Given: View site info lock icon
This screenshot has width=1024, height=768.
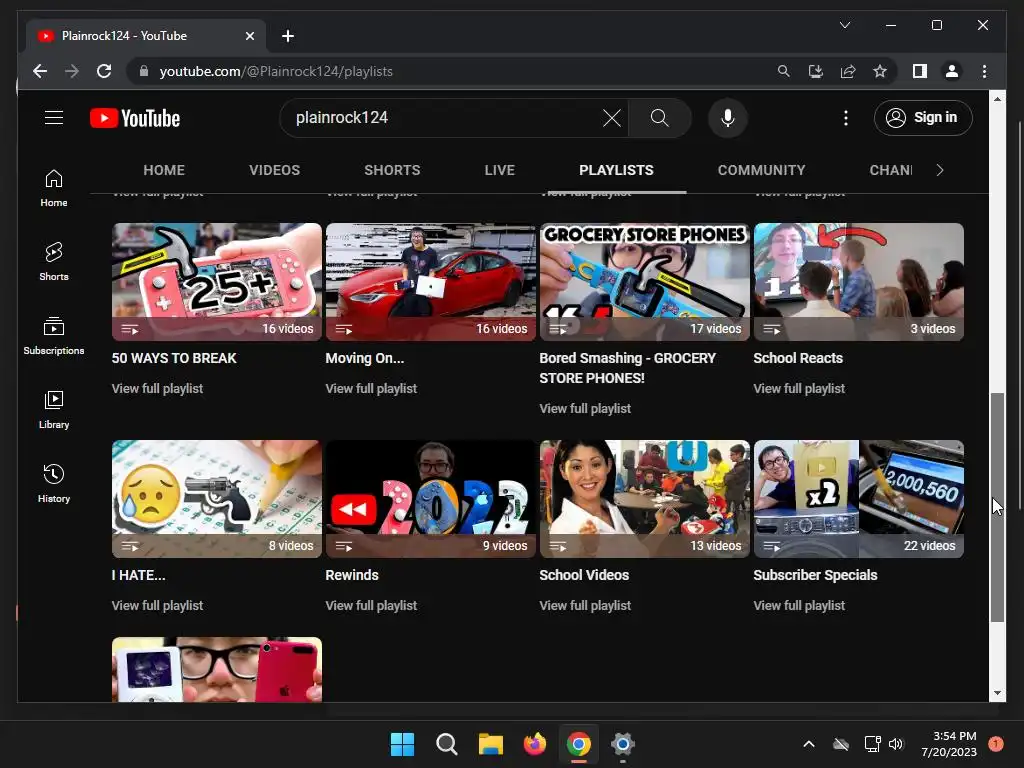Looking at the screenshot, I should pos(144,71).
